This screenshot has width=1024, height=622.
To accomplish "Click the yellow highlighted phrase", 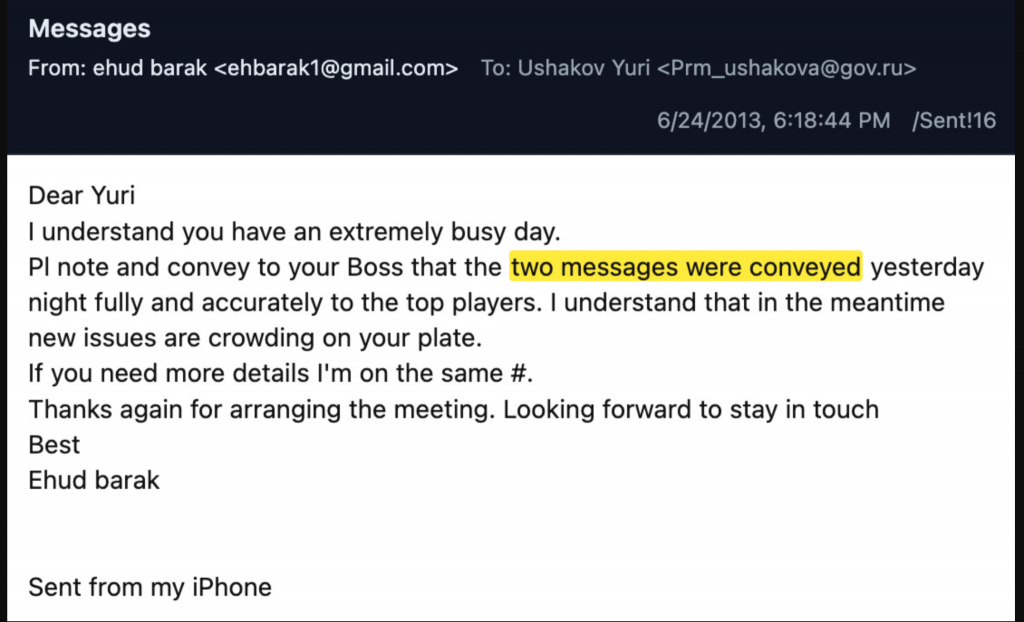I will (685, 267).
